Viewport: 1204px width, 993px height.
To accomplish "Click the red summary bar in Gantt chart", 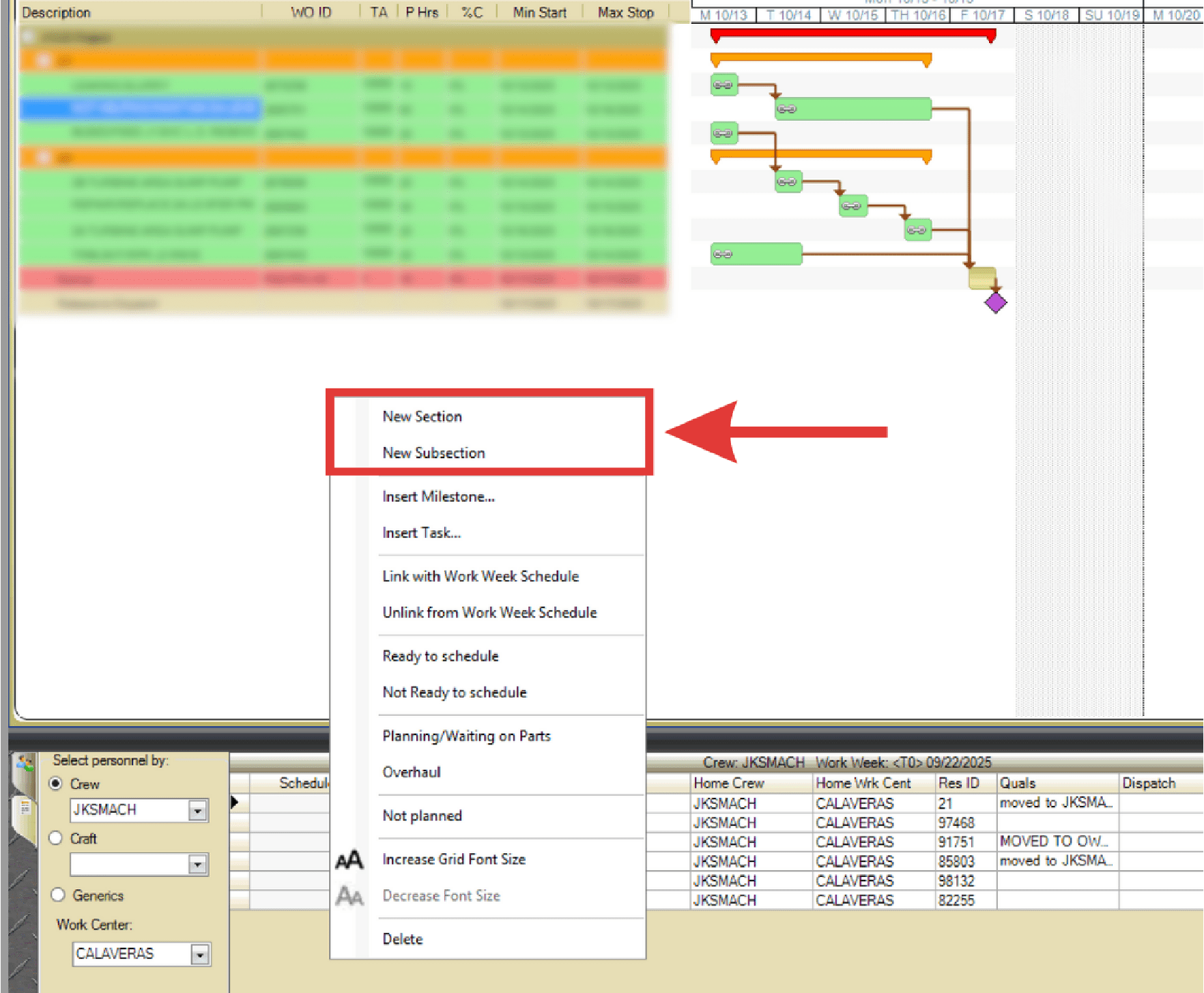I will (852, 33).
